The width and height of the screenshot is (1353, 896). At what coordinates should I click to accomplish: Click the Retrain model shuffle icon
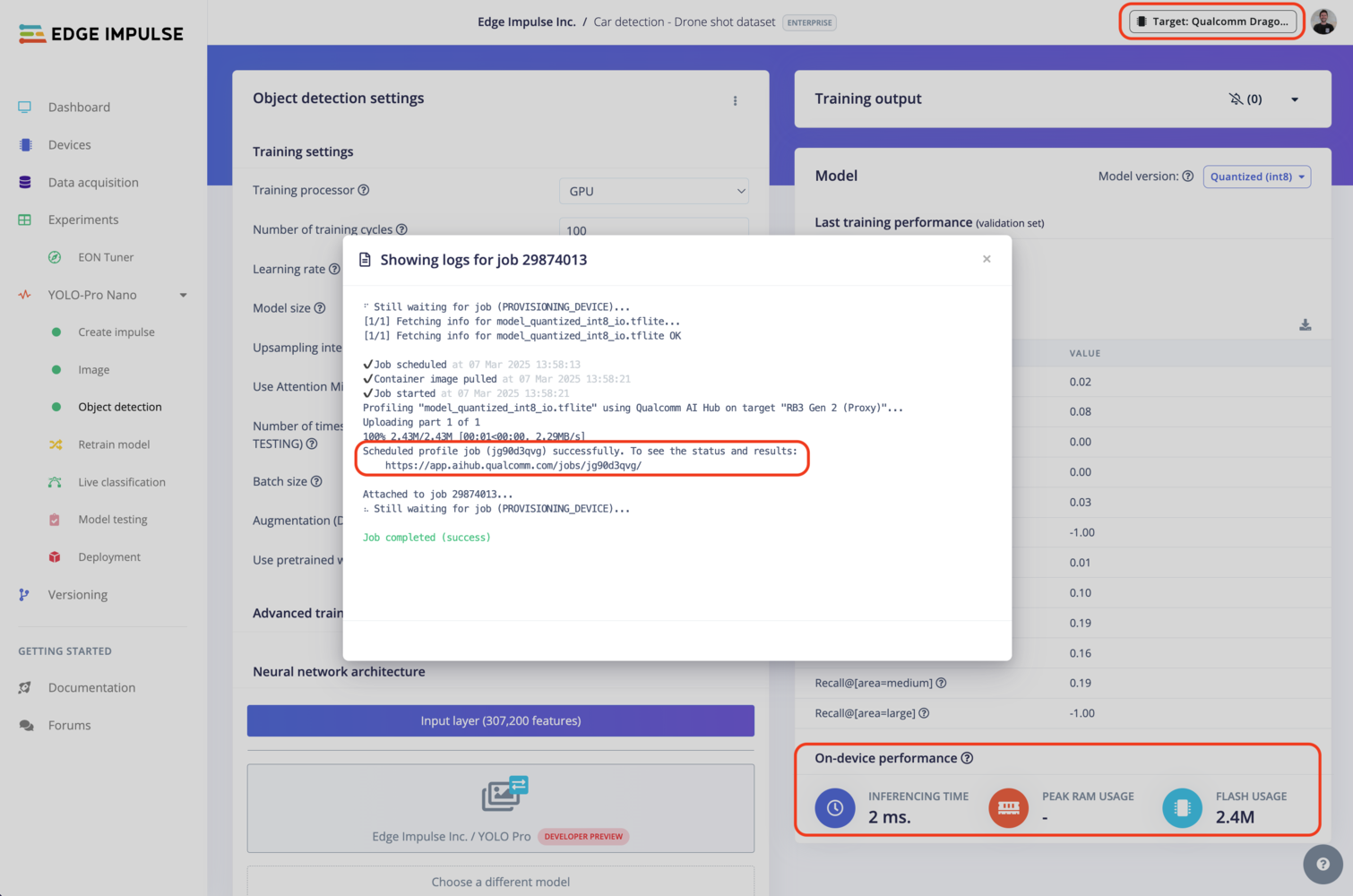55,444
